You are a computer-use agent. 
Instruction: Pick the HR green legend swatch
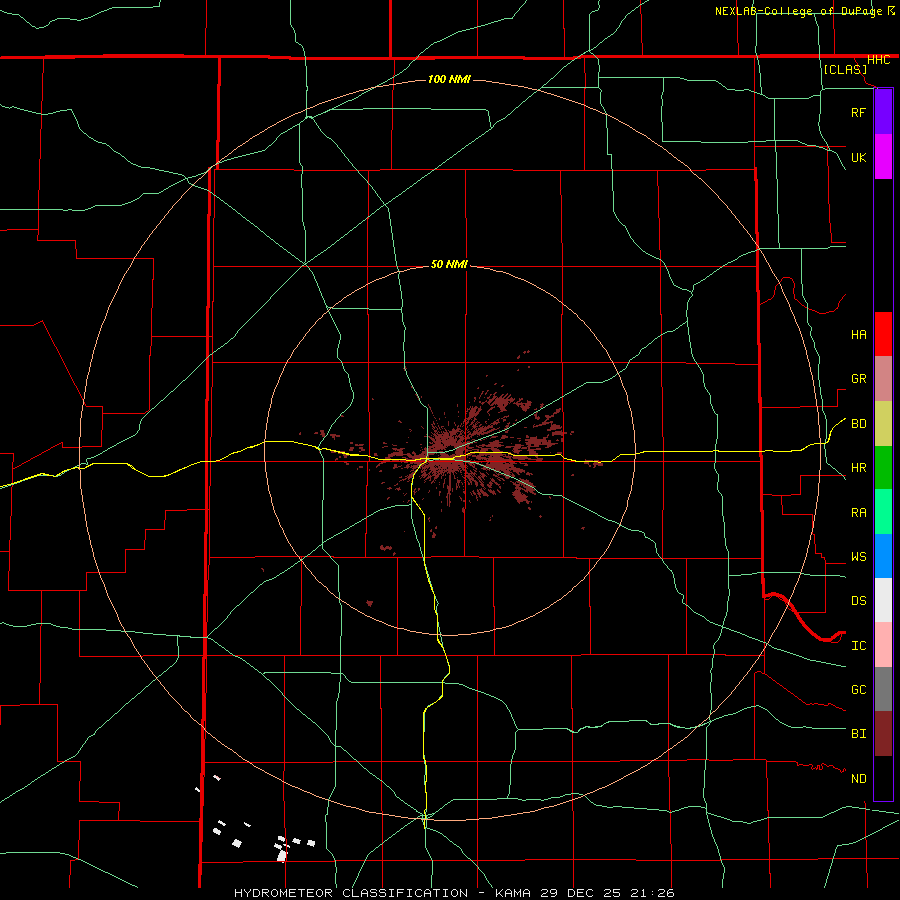(883, 468)
